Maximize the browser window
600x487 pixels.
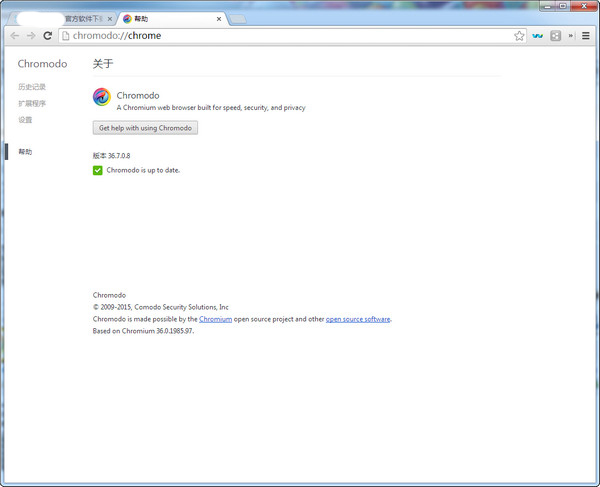point(563,6)
